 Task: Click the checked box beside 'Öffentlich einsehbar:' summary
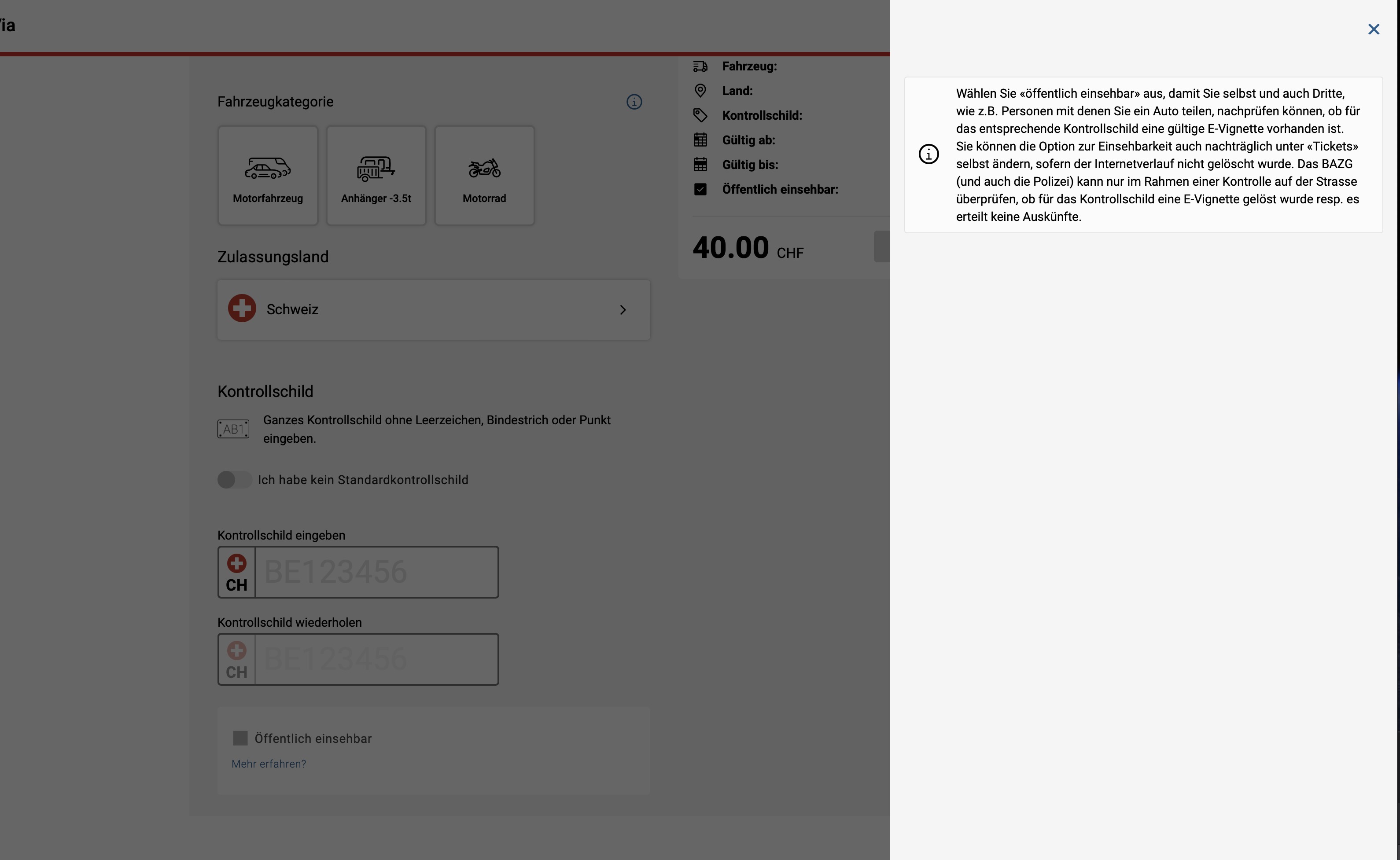coord(700,189)
